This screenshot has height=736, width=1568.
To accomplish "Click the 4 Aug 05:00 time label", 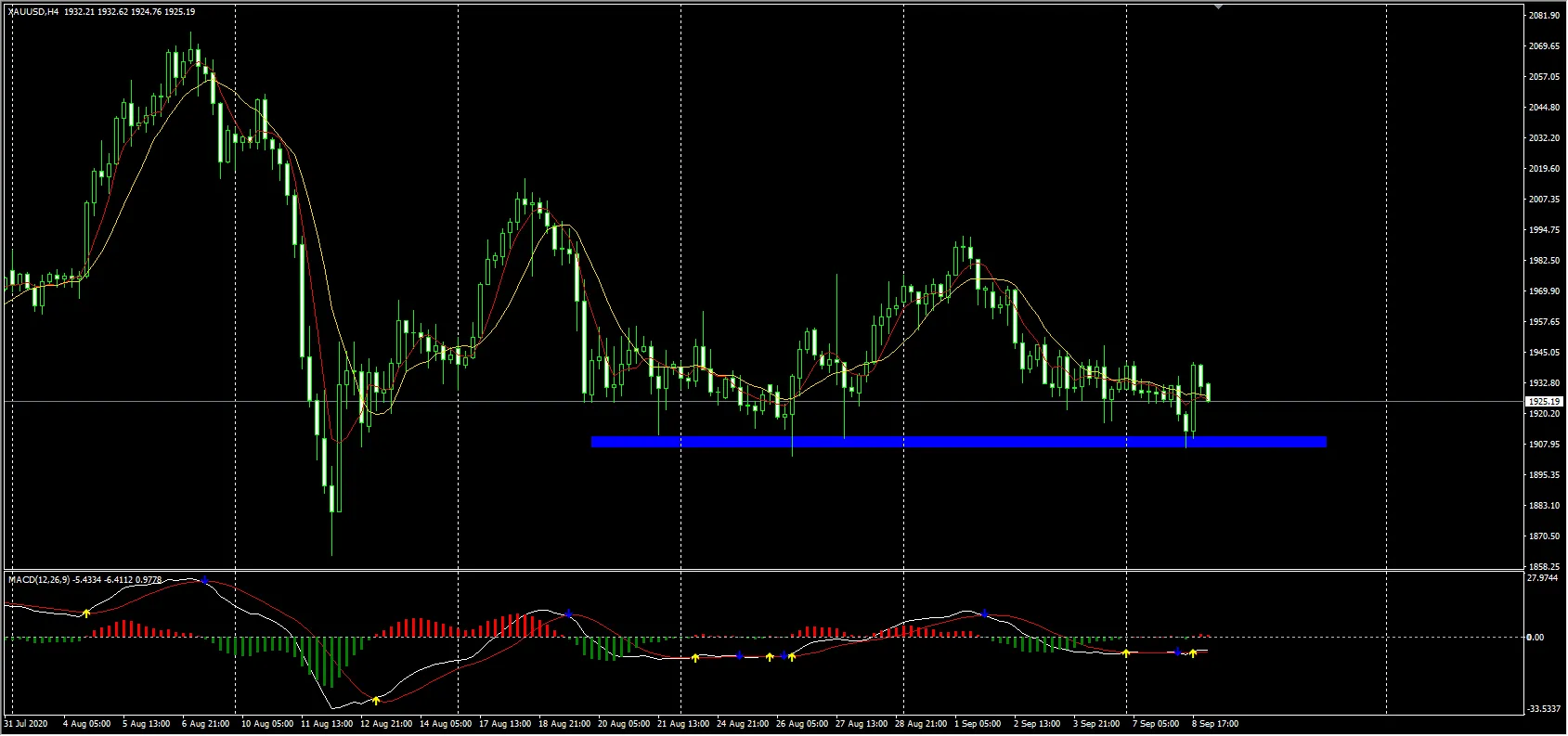I will (86, 724).
